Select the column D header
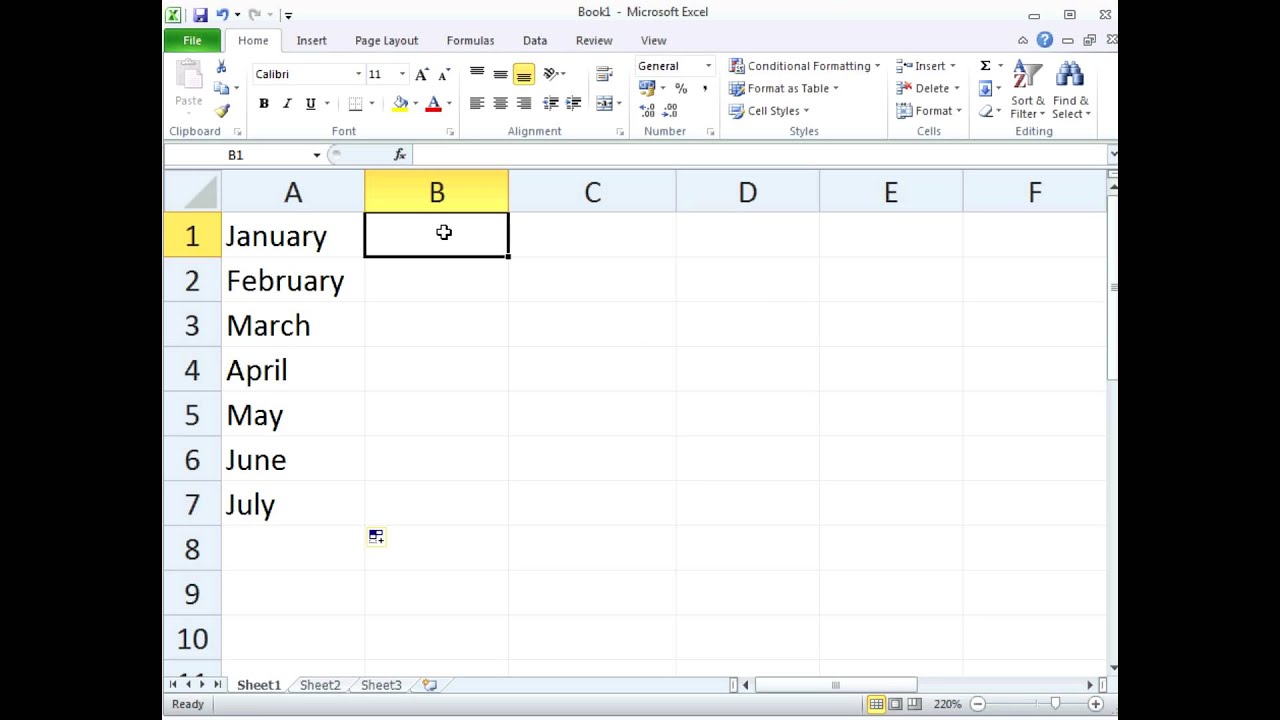This screenshot has width=1280, height=720. tap(747, 192)
